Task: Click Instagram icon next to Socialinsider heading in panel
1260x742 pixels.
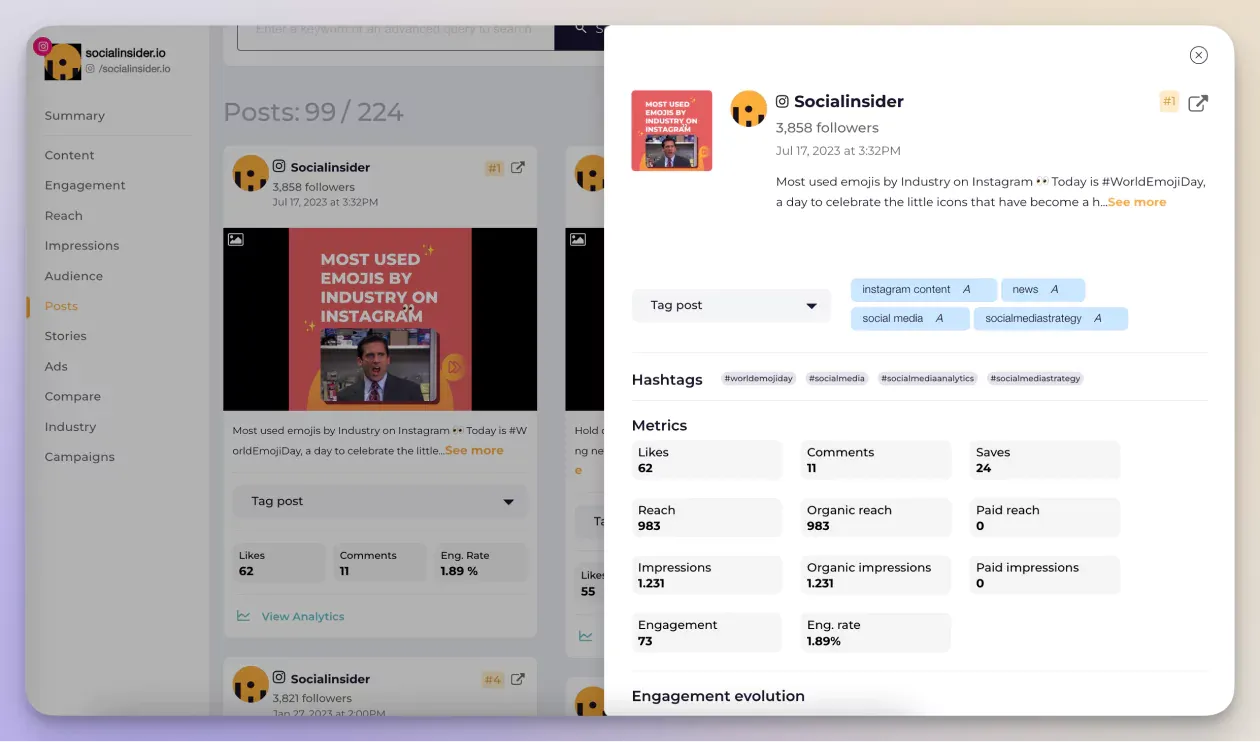Action: (782, 101)
